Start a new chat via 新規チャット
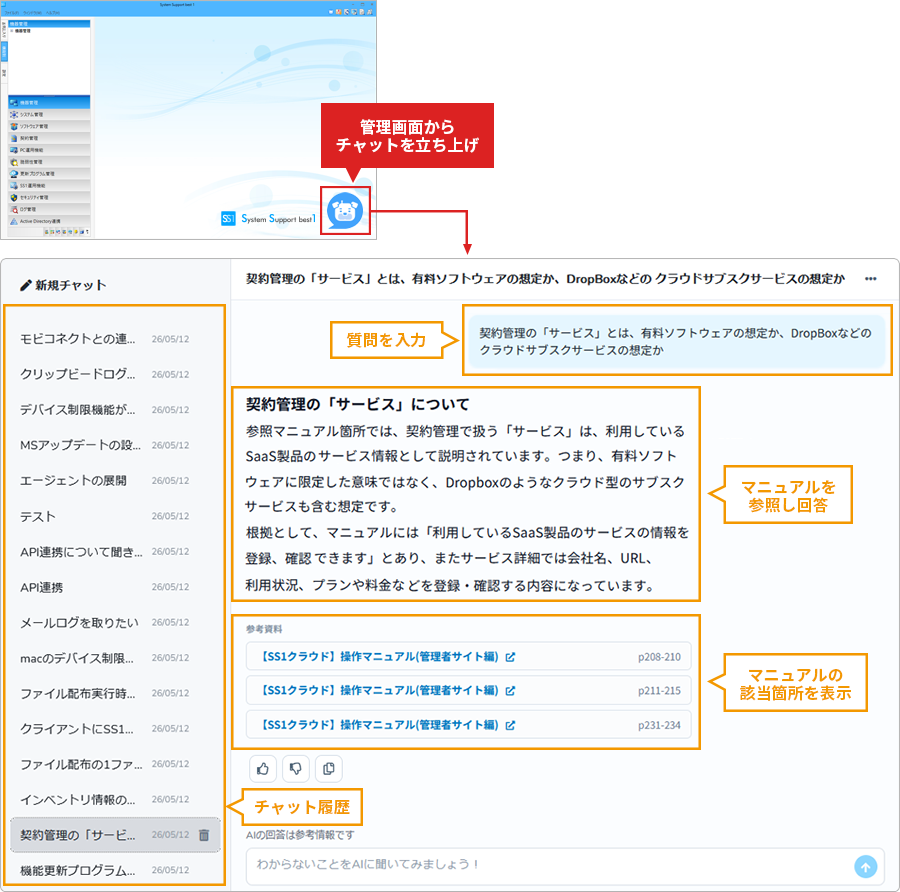Image resolution: width=900 pixels, height=892 pixels. click(x=63, y=285)
